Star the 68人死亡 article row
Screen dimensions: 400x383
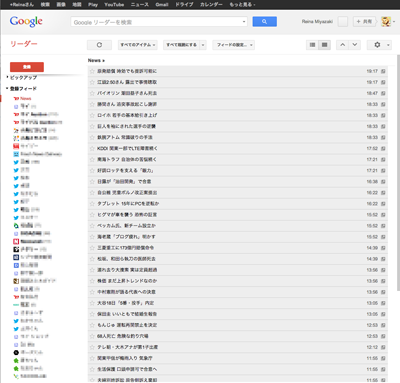pyautogui.click(x=92, y=336)
